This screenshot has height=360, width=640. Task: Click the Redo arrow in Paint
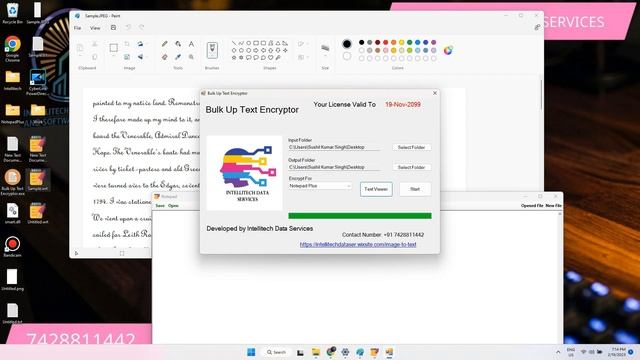point(142,27)
